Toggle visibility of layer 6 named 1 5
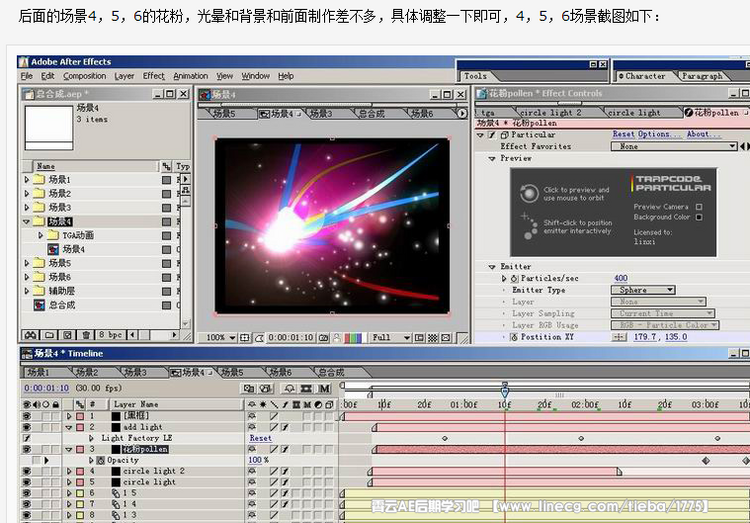Viewport: 750px width, 523px height. [x=27, y=493]
